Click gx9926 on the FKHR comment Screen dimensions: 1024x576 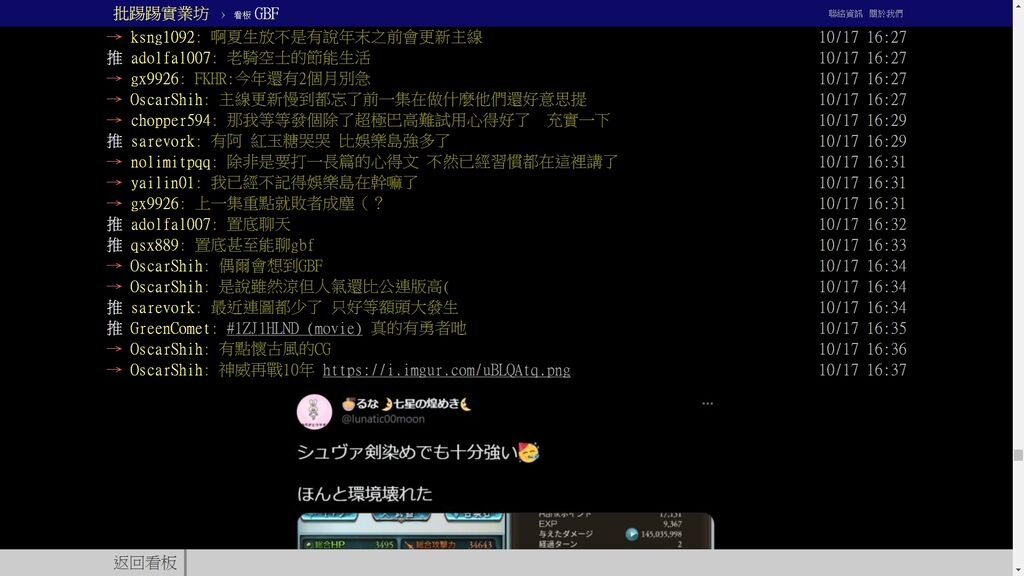click(x=154, y=79)
